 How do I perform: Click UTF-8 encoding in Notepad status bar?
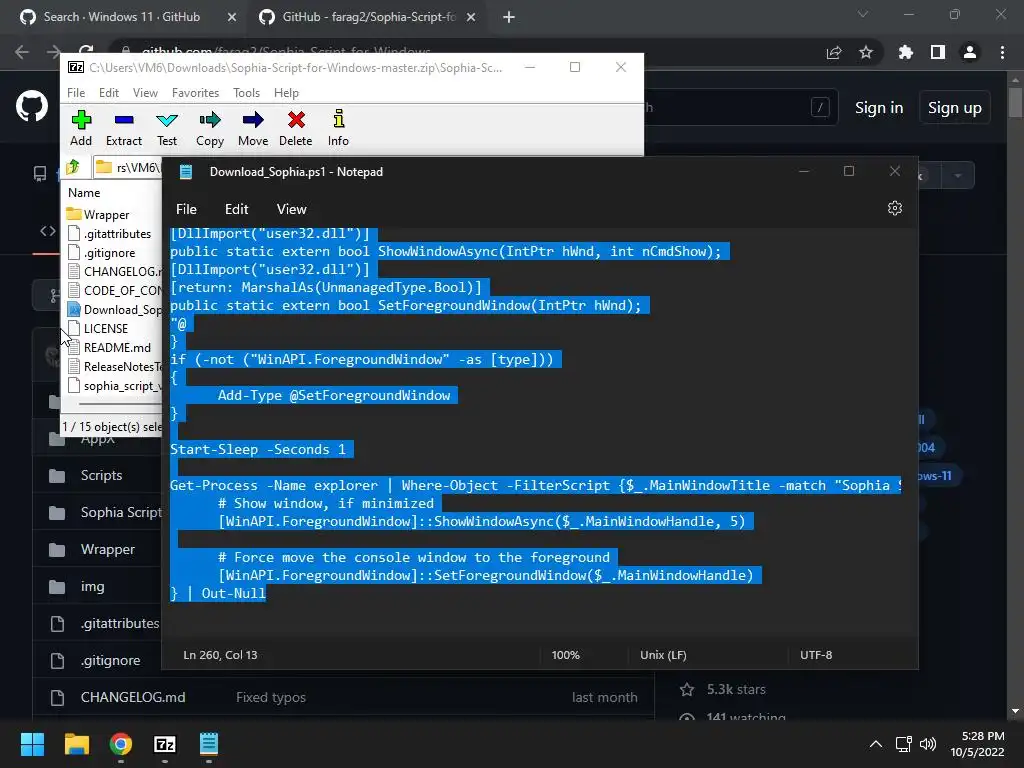point(816,655)
